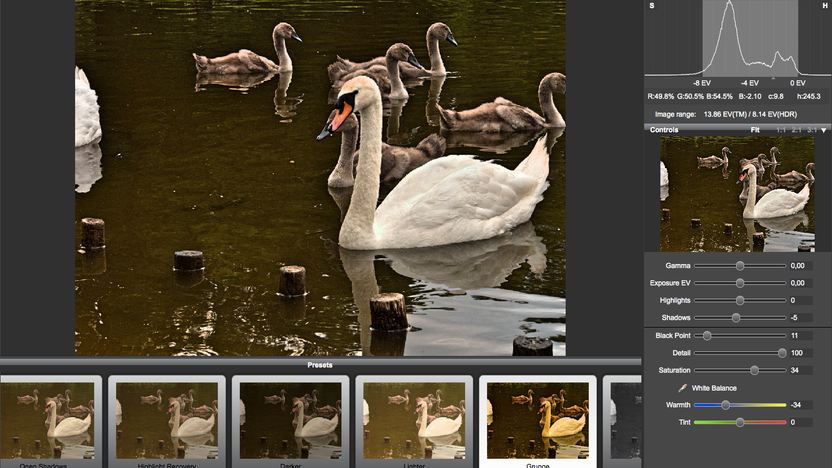
Task: Click the Saturation slider handle
Action: click(754, 370)
